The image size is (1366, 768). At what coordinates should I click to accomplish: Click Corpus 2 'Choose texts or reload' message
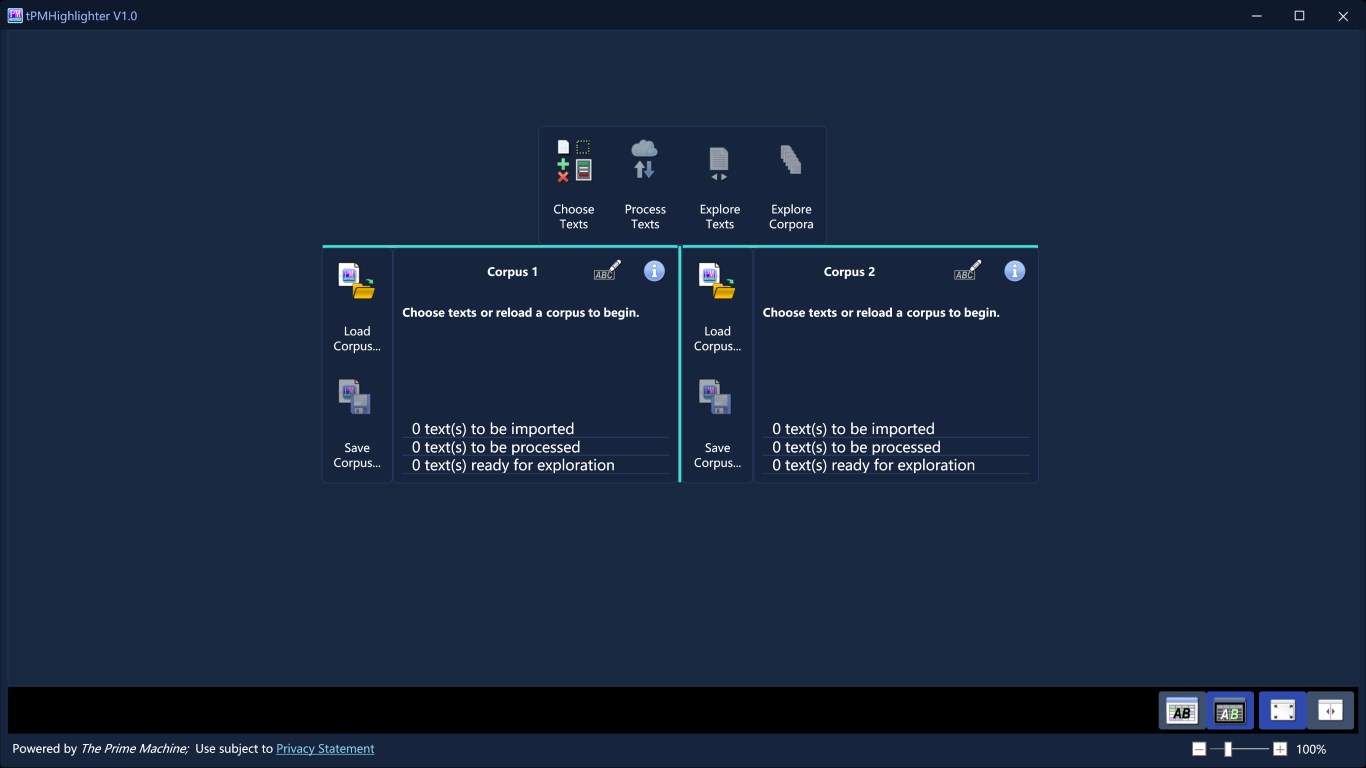881,313
